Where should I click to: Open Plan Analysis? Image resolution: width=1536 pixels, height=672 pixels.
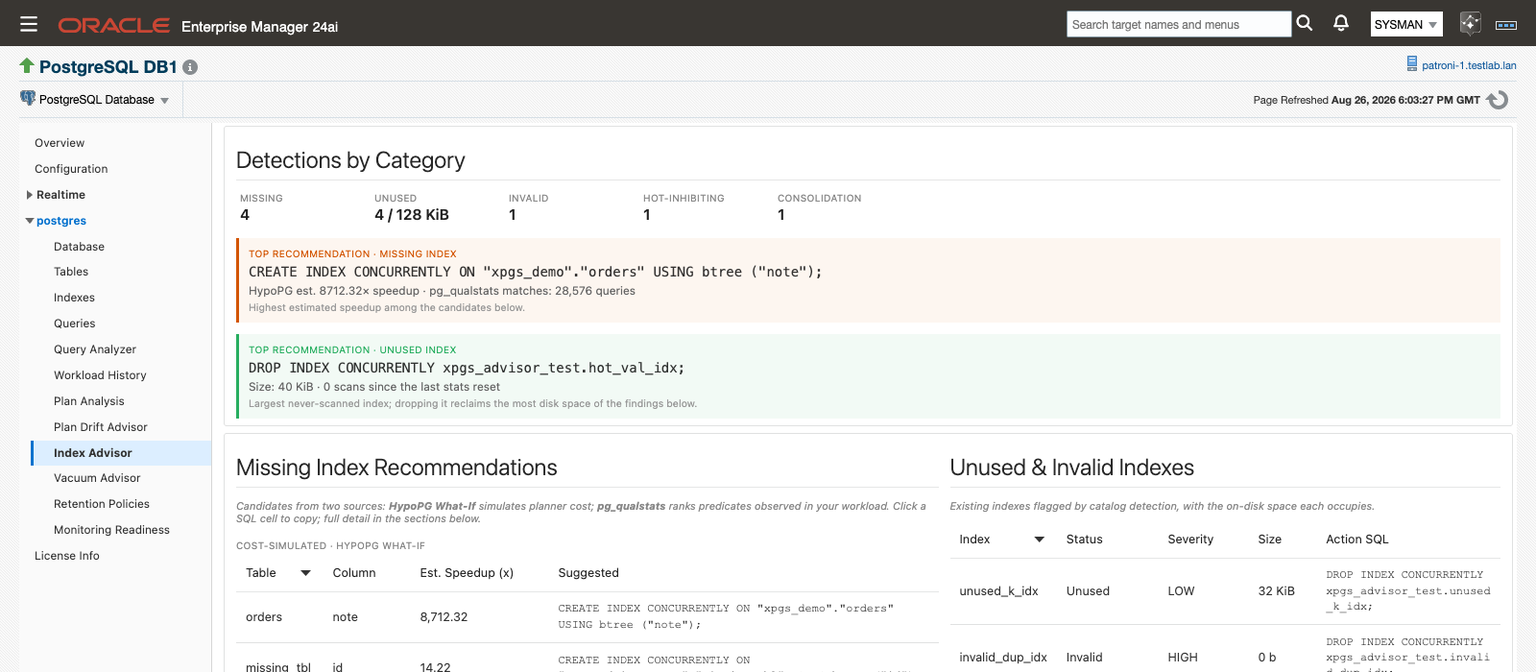[89, 401]
